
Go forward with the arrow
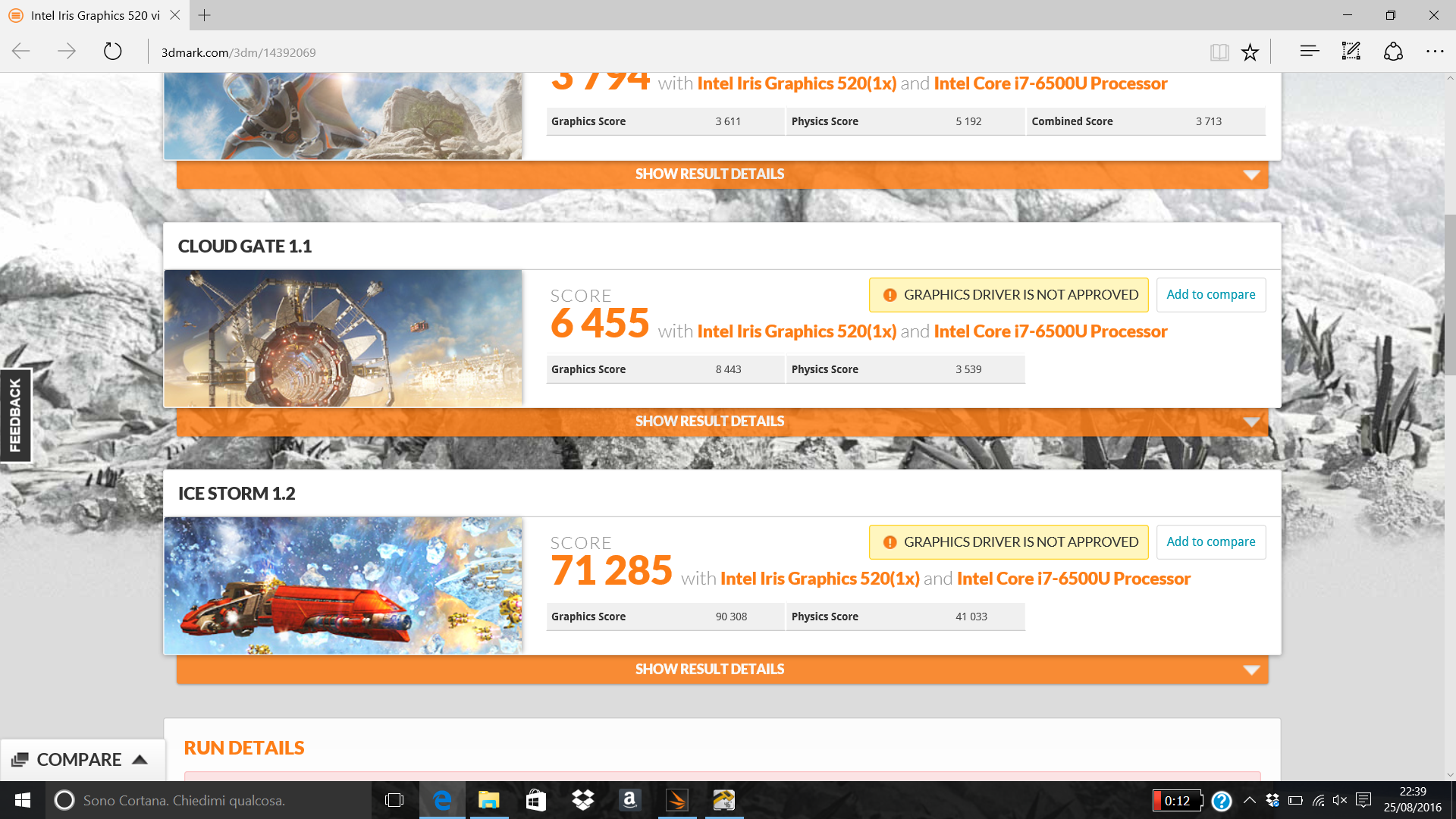pyautogui.click(x=67, y=52)
